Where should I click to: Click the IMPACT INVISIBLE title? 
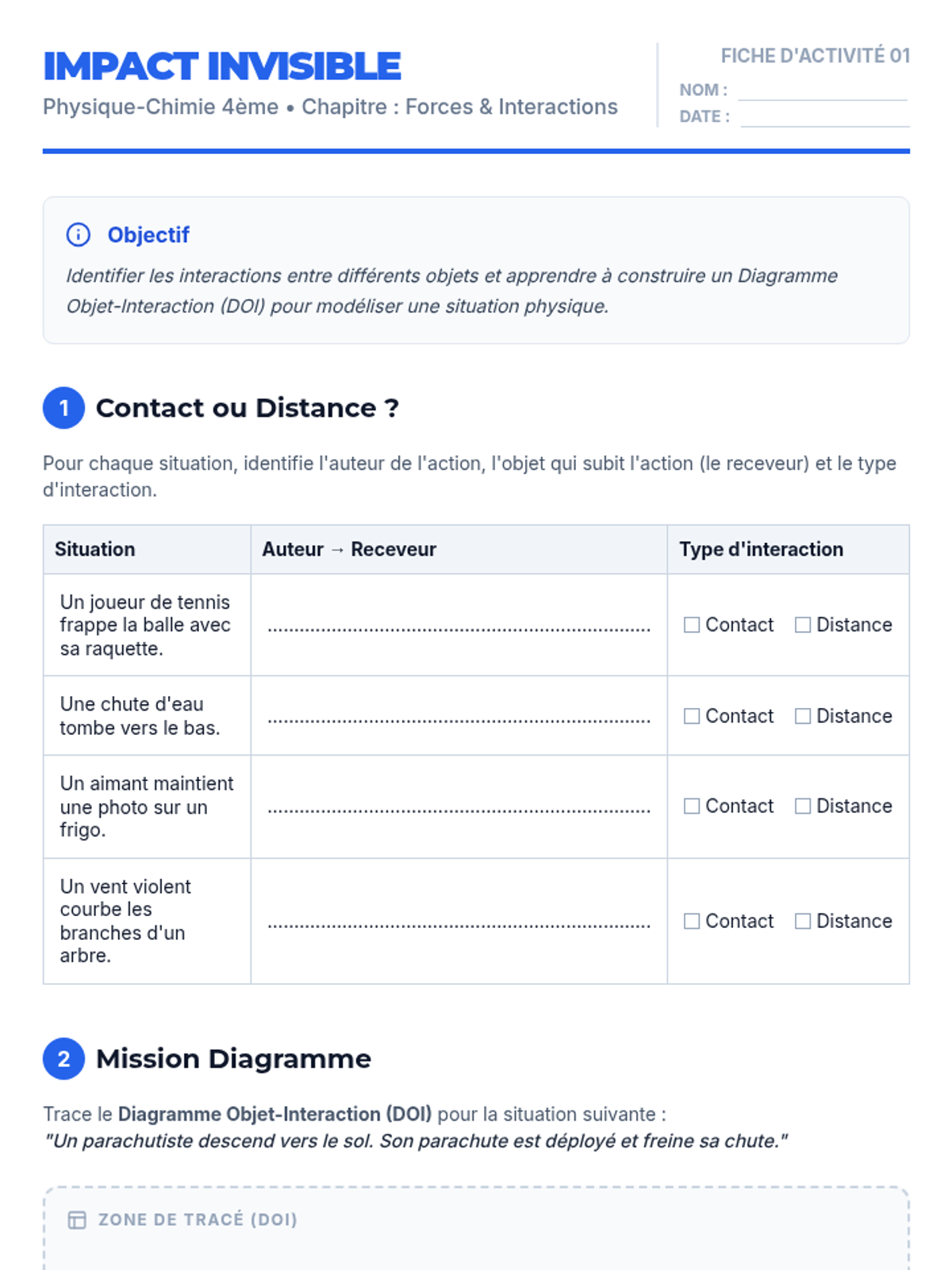[222, 67]
